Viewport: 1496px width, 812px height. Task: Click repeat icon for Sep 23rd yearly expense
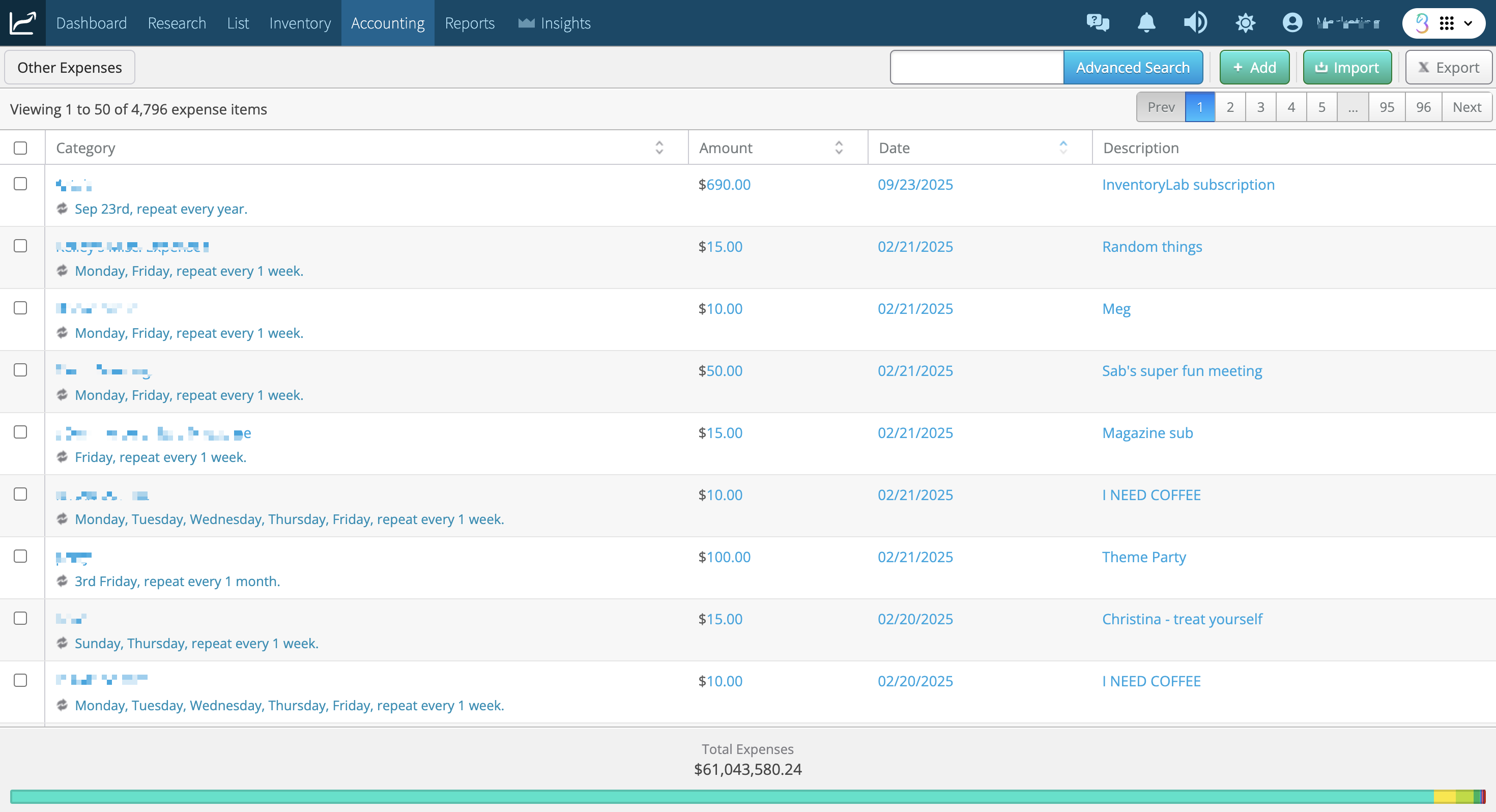pos(62,209)
